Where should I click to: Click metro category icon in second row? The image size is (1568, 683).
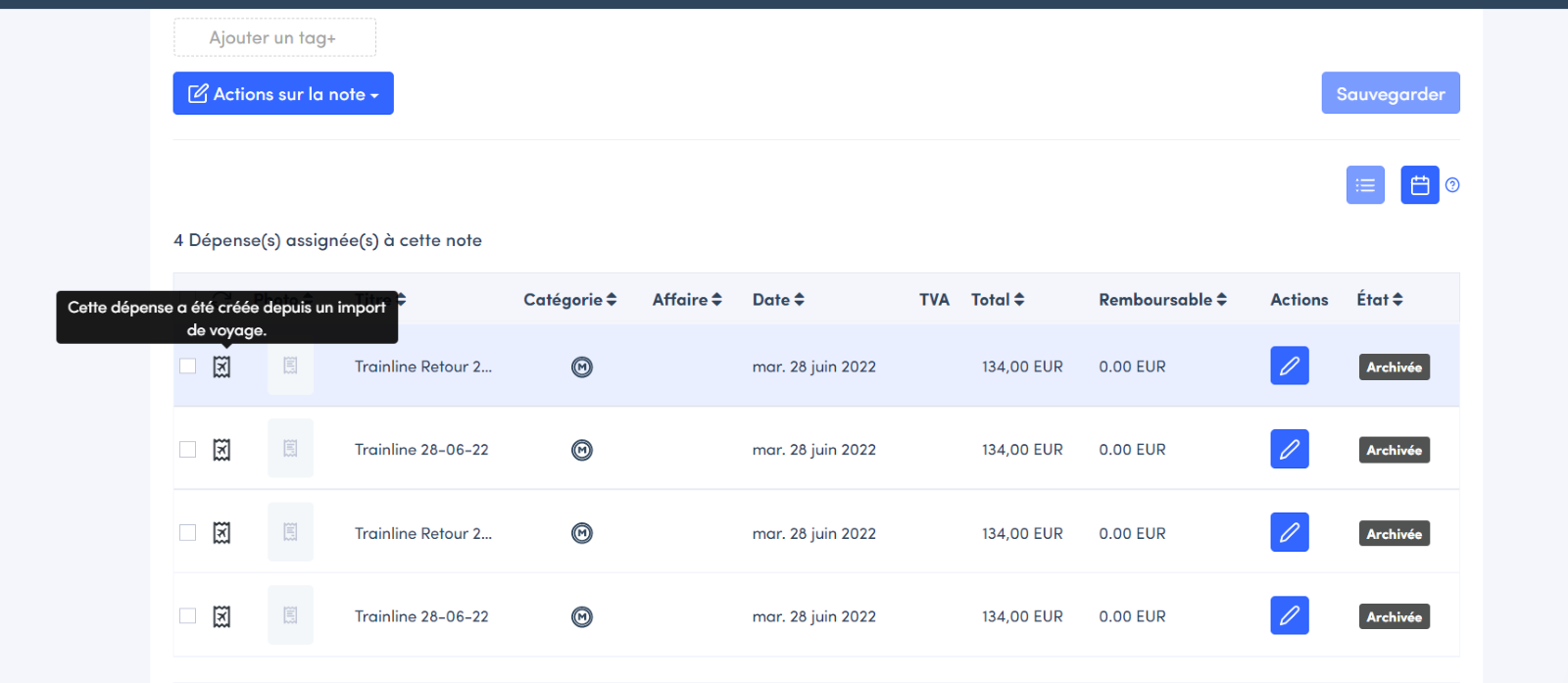pos(582,450)
